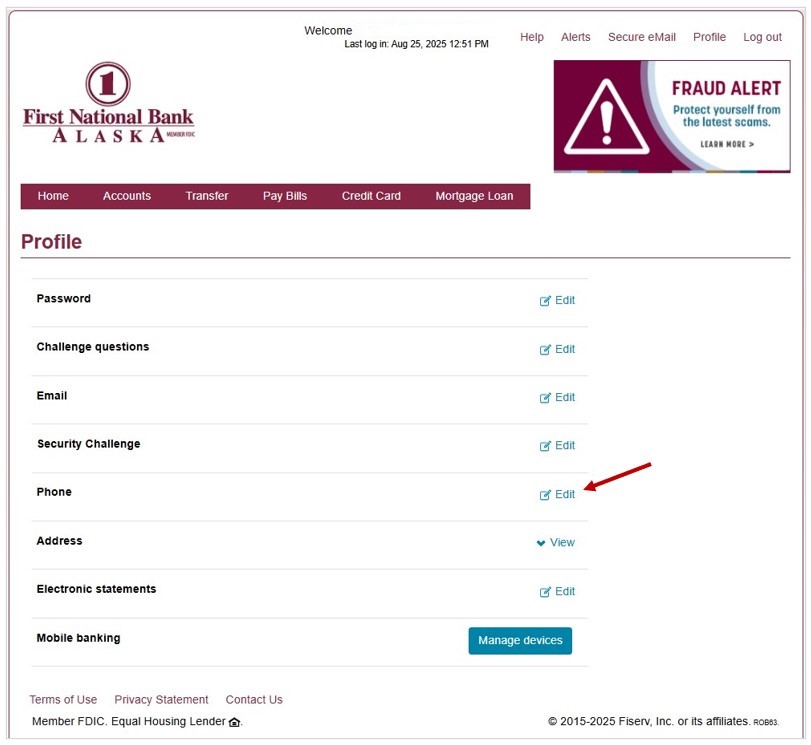The image size is (811, 745).
Task: Select Transfer in the navigation bar
Action: click(x=207, y=196)
